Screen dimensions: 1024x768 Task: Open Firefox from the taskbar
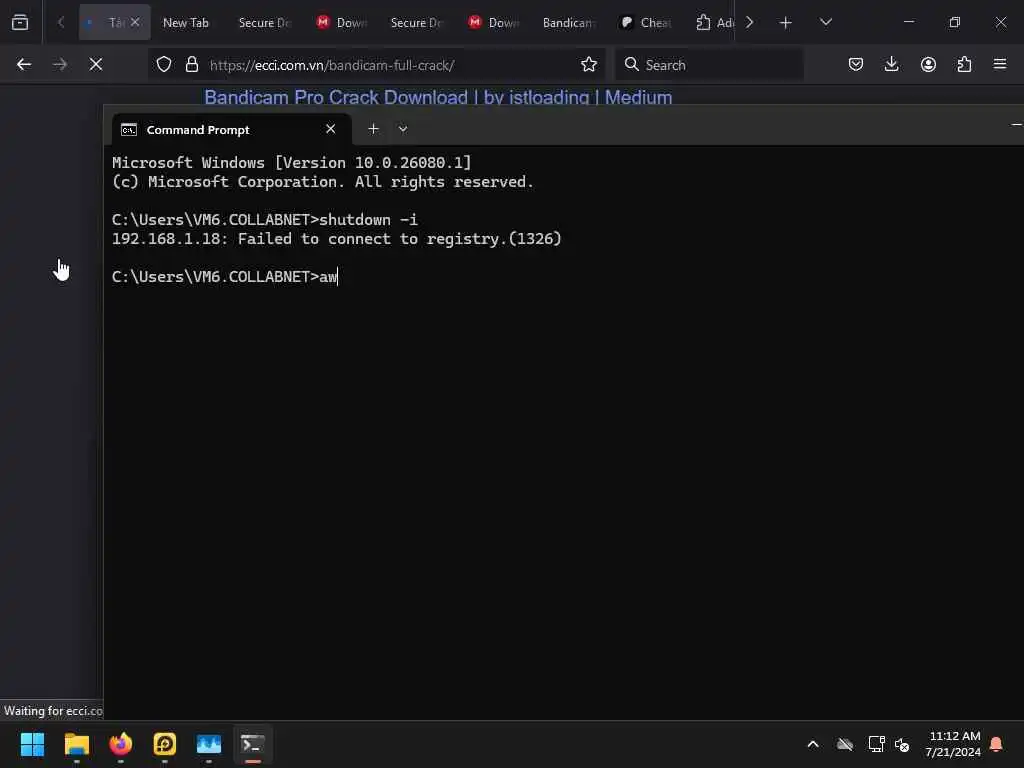121,744
